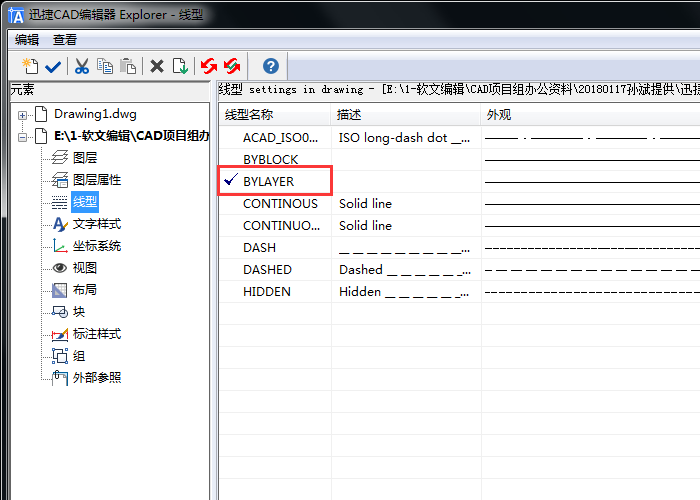Select 文字样式 in the elements tree

[96, 224]
